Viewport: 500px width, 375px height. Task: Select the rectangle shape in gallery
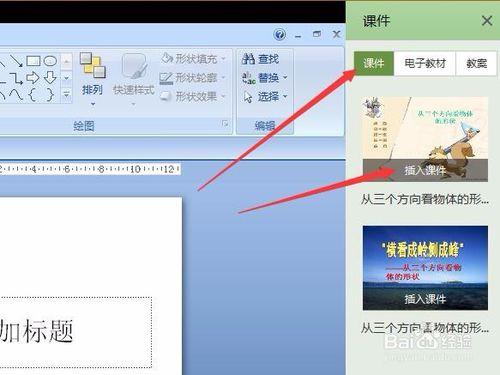[33, 61]
